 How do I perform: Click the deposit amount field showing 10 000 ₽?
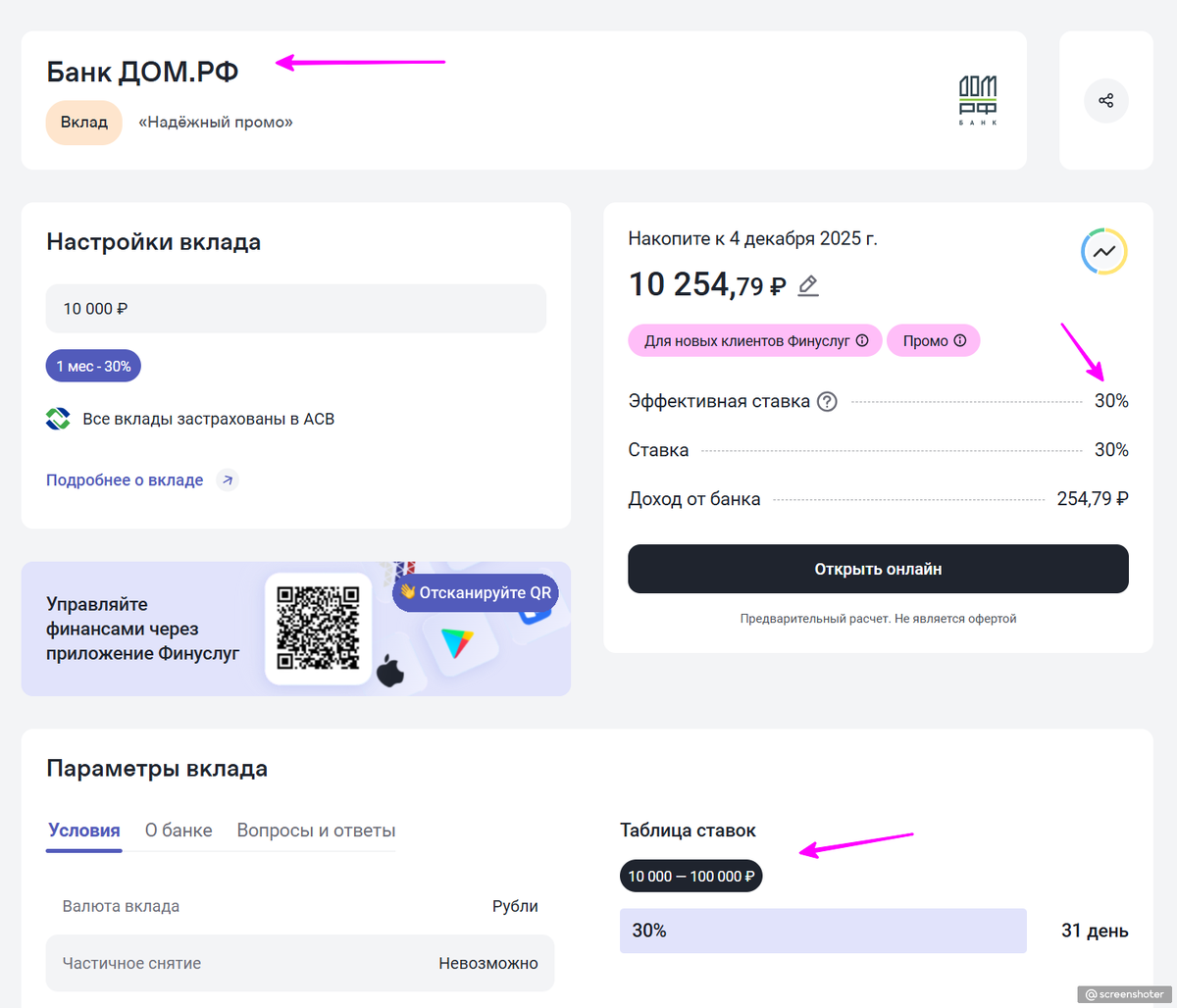click(x=295, y=309)
